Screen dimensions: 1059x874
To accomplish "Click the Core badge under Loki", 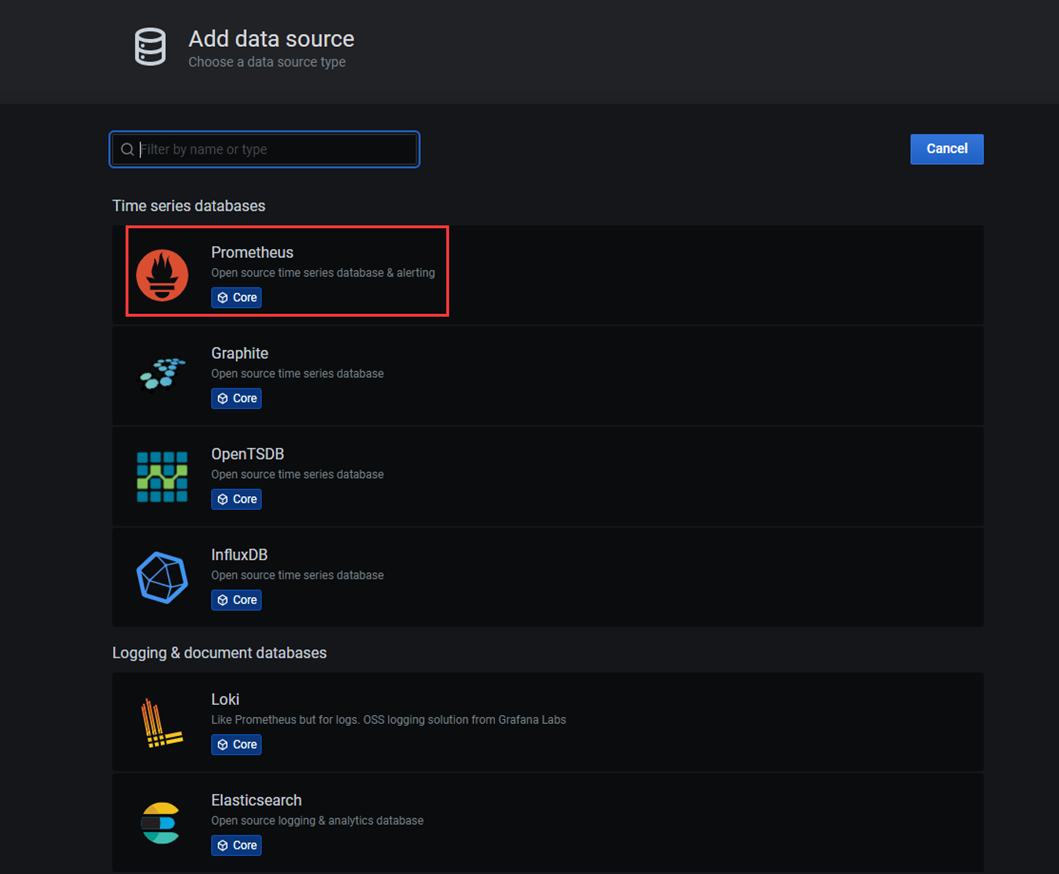I will [236, 744].
